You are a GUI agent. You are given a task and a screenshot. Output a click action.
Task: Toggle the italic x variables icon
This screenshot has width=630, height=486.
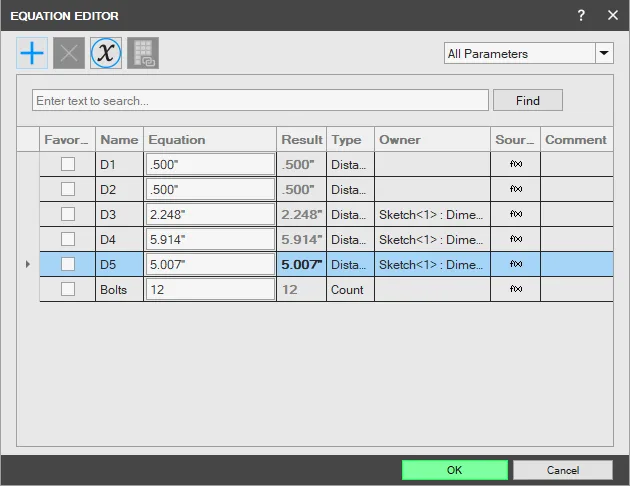pos(106,53)
